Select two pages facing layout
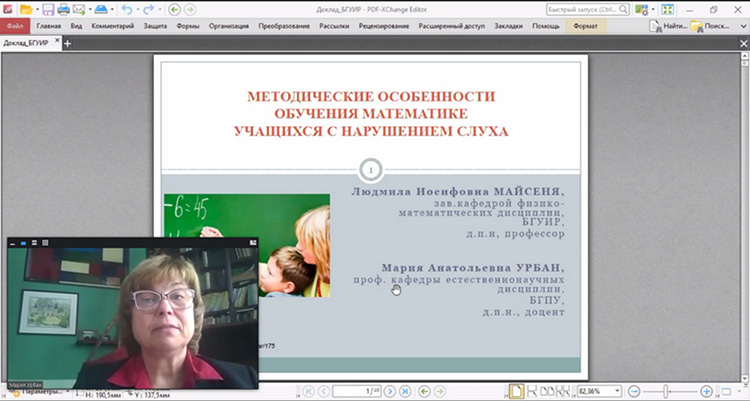 click(x=547, y=391)
